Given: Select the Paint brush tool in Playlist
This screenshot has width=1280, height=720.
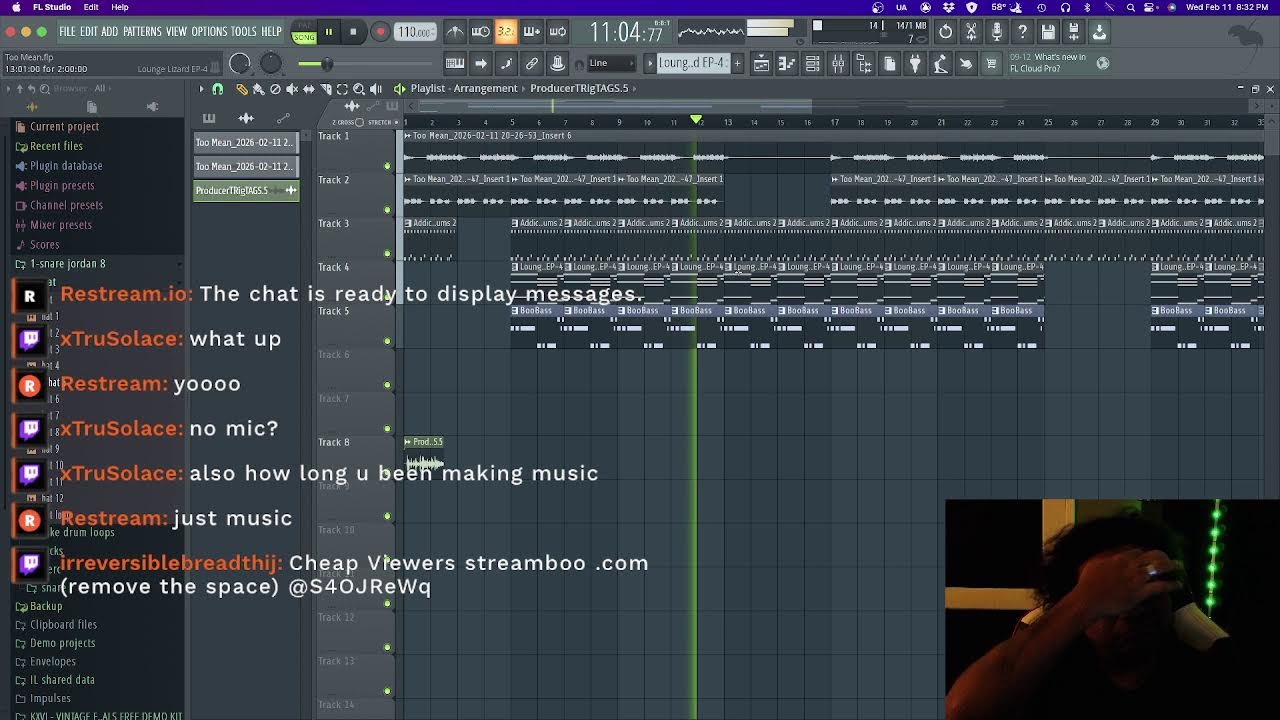Looking at the screenshot, I should [259, 89].
